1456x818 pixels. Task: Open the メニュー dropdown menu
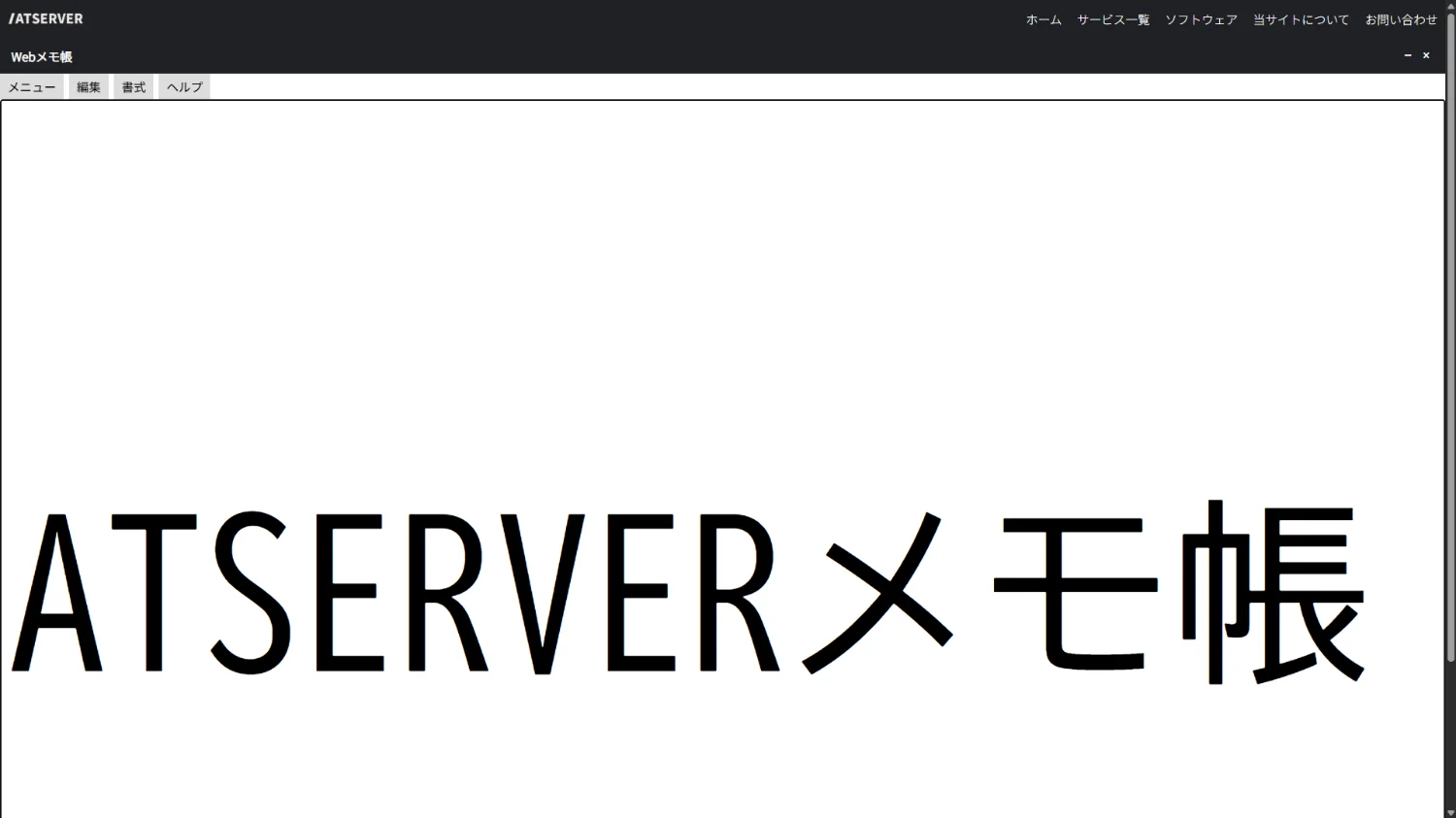(32, 87)
